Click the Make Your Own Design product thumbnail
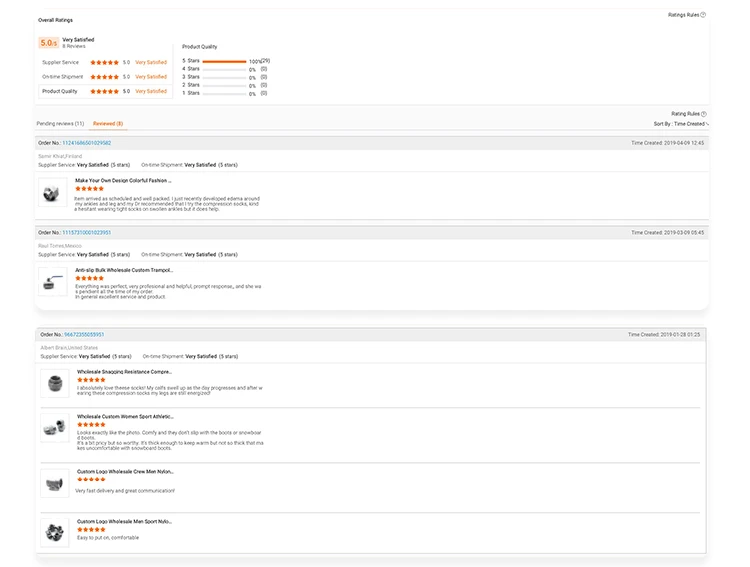 point(52,192)
